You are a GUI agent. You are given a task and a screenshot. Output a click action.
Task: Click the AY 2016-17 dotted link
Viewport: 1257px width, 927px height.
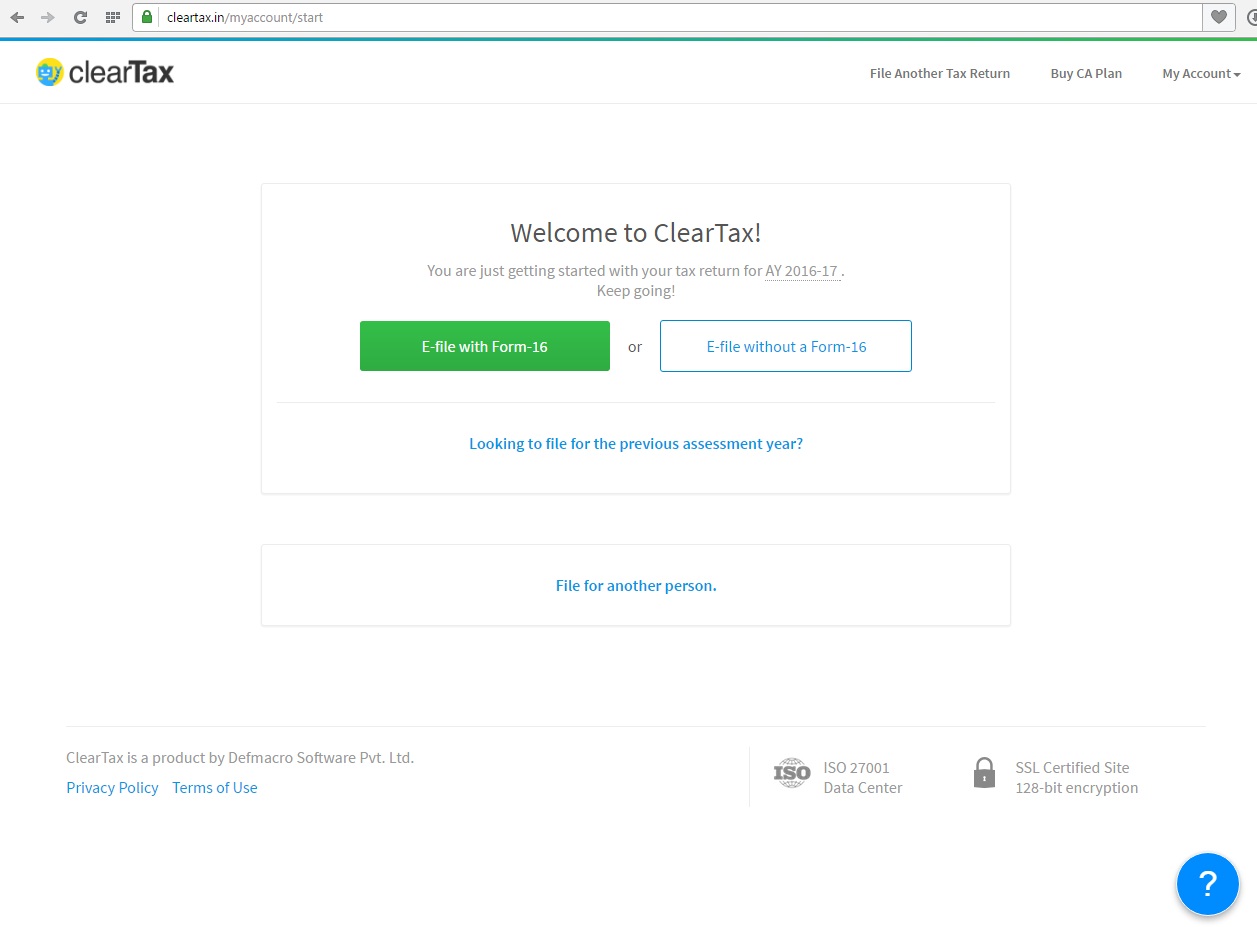coord(801,271)
